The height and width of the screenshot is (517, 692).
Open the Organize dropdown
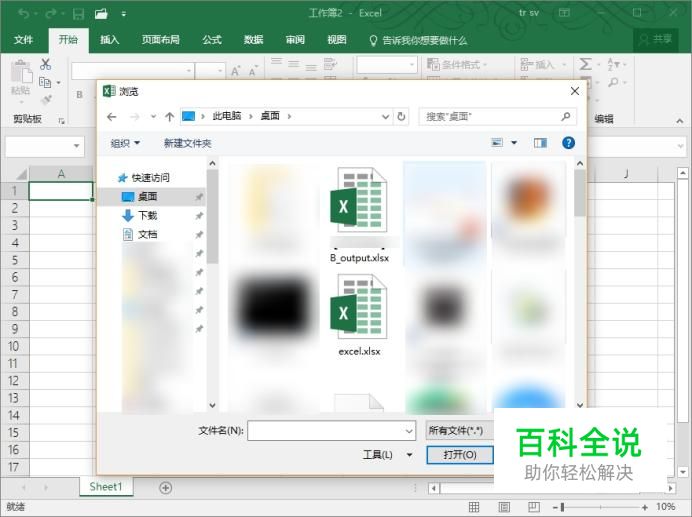[125, 143]
